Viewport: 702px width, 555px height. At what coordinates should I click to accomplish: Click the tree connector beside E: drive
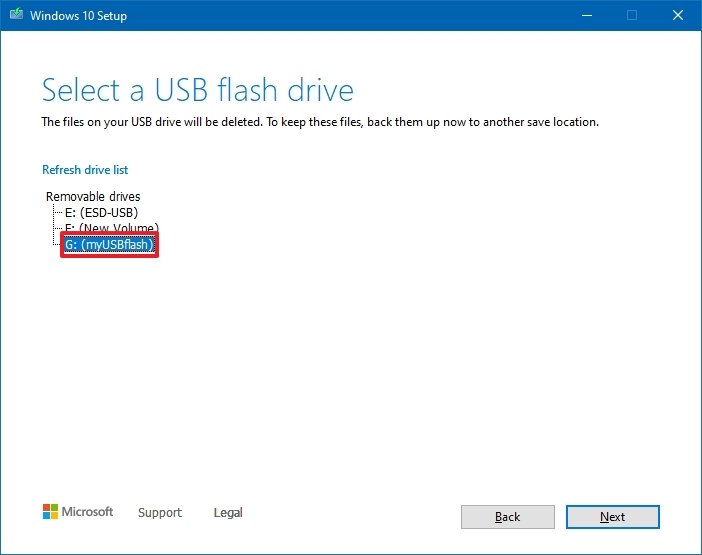[57, 212]
